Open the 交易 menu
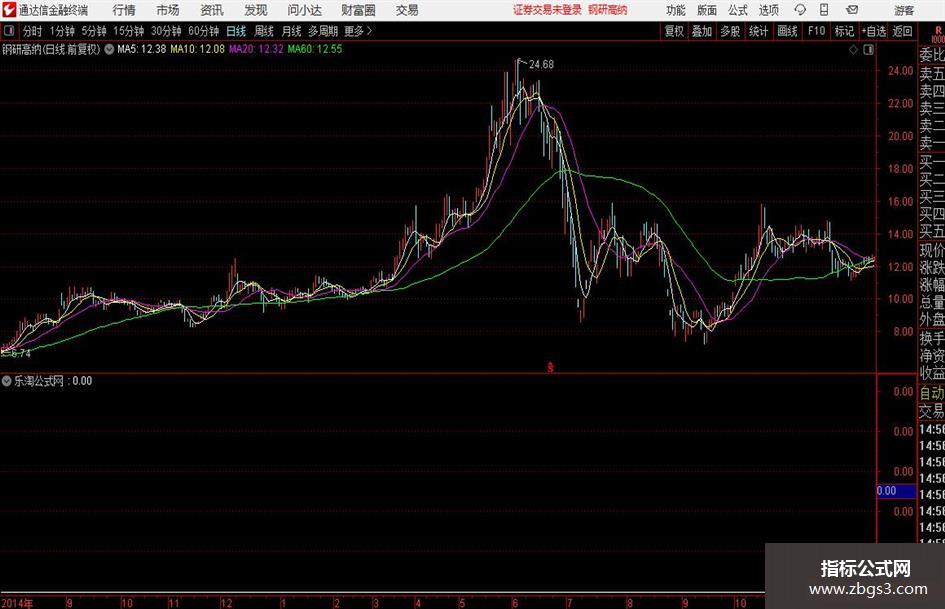The height and width of the screenshot is (609, 945). [407, 10]
